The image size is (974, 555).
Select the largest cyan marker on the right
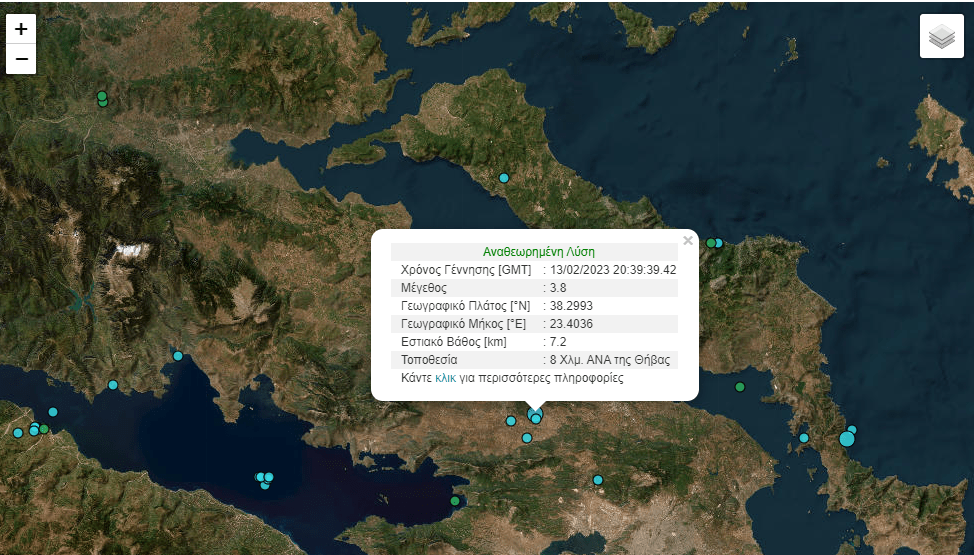[847, 438]
